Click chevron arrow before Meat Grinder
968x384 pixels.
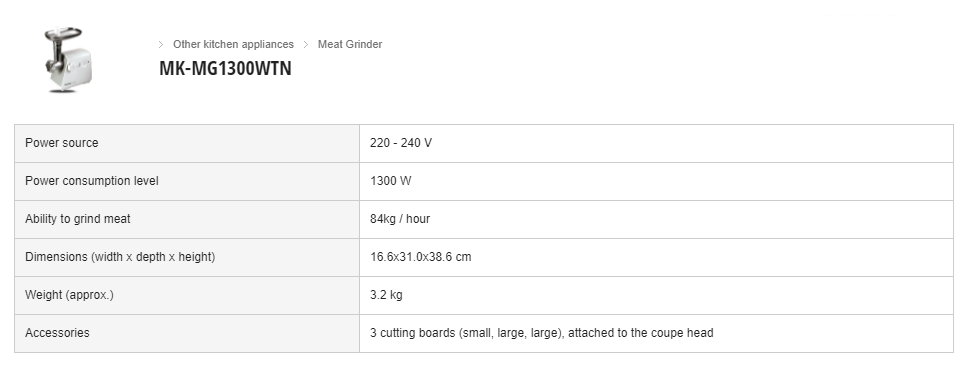[306, 44]
